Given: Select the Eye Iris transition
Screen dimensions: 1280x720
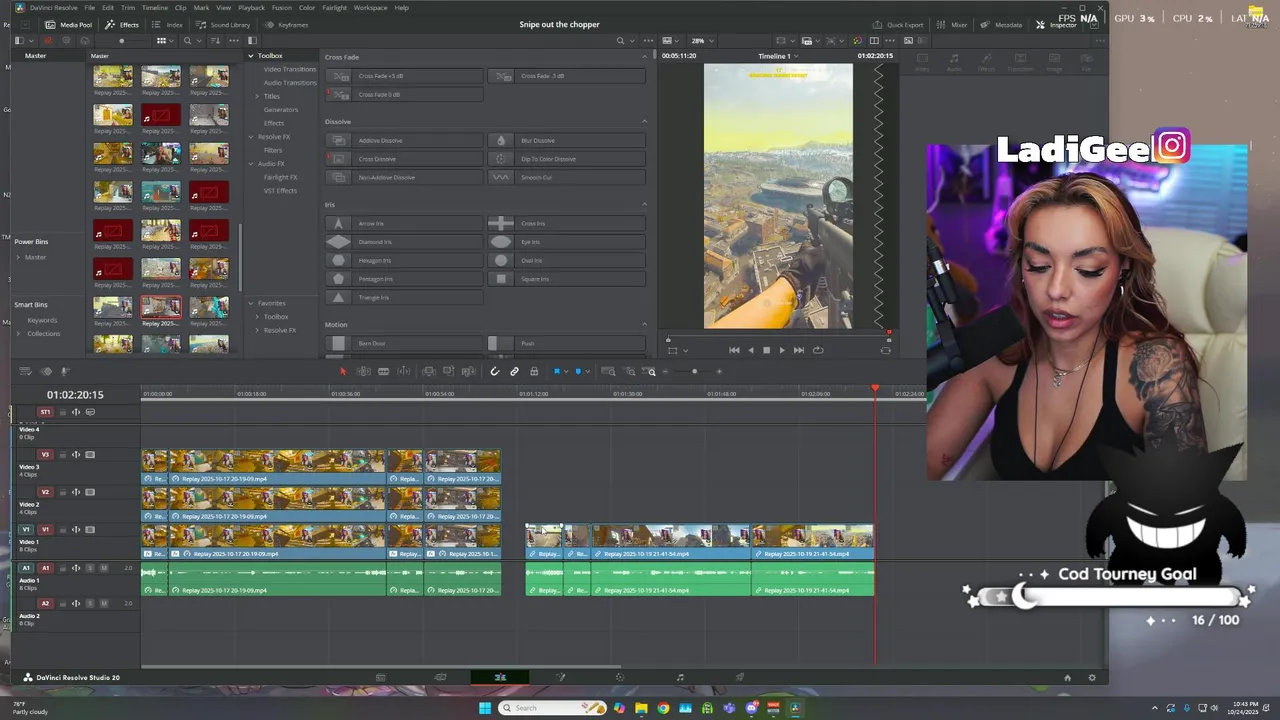Looking at the screenshot, I should click(566, 242).
